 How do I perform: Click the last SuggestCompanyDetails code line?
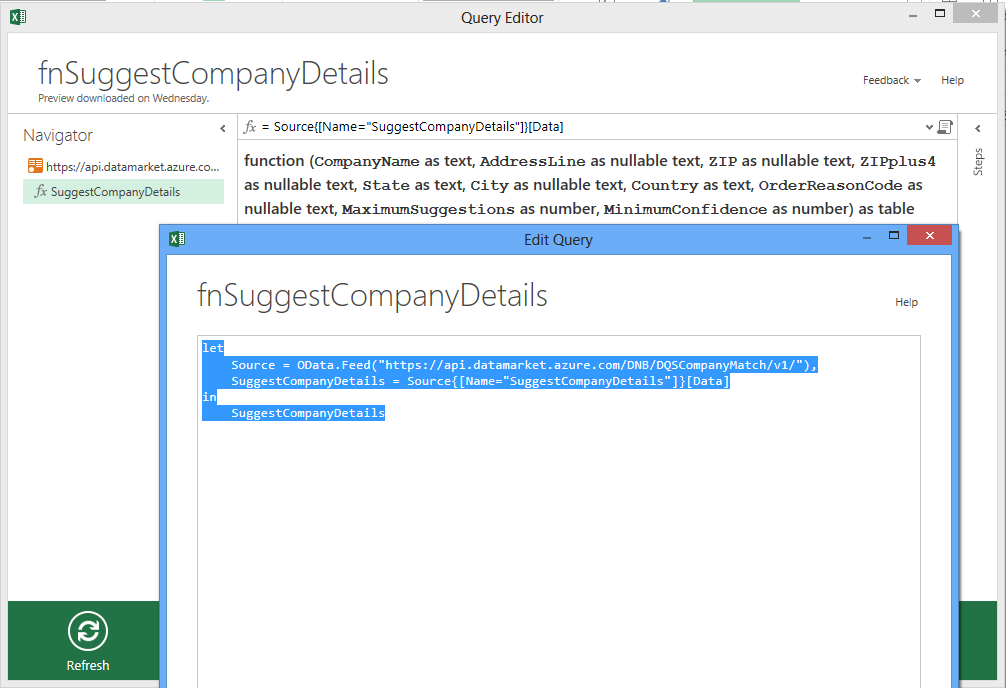(x=308, y=413)
